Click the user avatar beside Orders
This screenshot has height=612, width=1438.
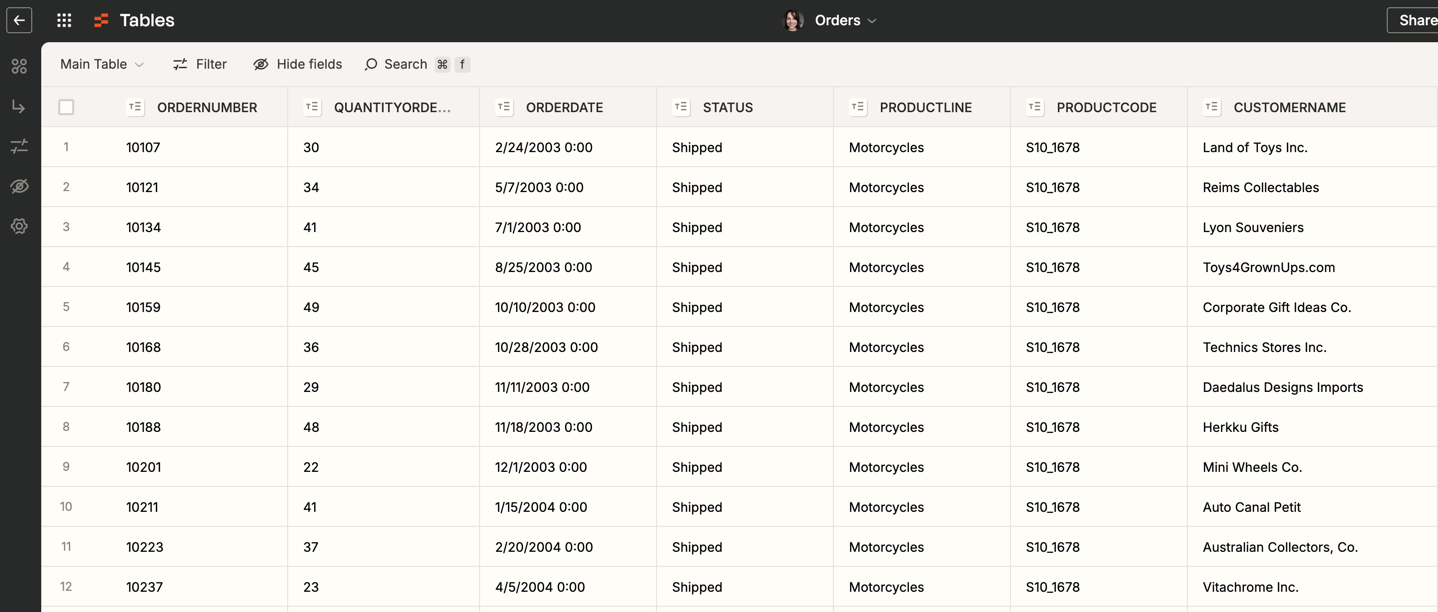click(793, 20)
